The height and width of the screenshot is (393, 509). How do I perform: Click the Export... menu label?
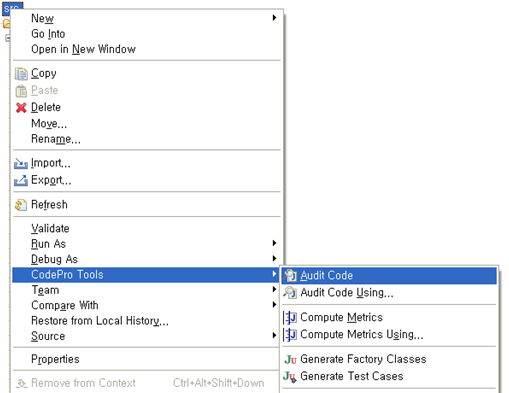(51, 180)
